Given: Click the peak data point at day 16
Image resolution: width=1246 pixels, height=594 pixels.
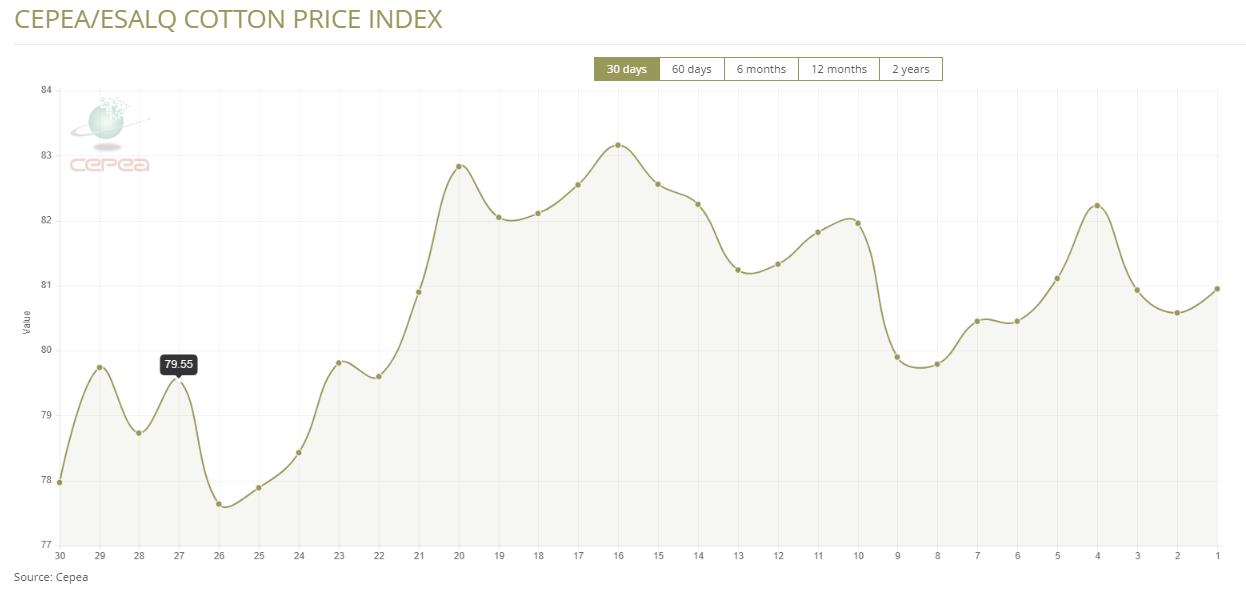Looking at the screenshot, I should [x=618, y=145].
